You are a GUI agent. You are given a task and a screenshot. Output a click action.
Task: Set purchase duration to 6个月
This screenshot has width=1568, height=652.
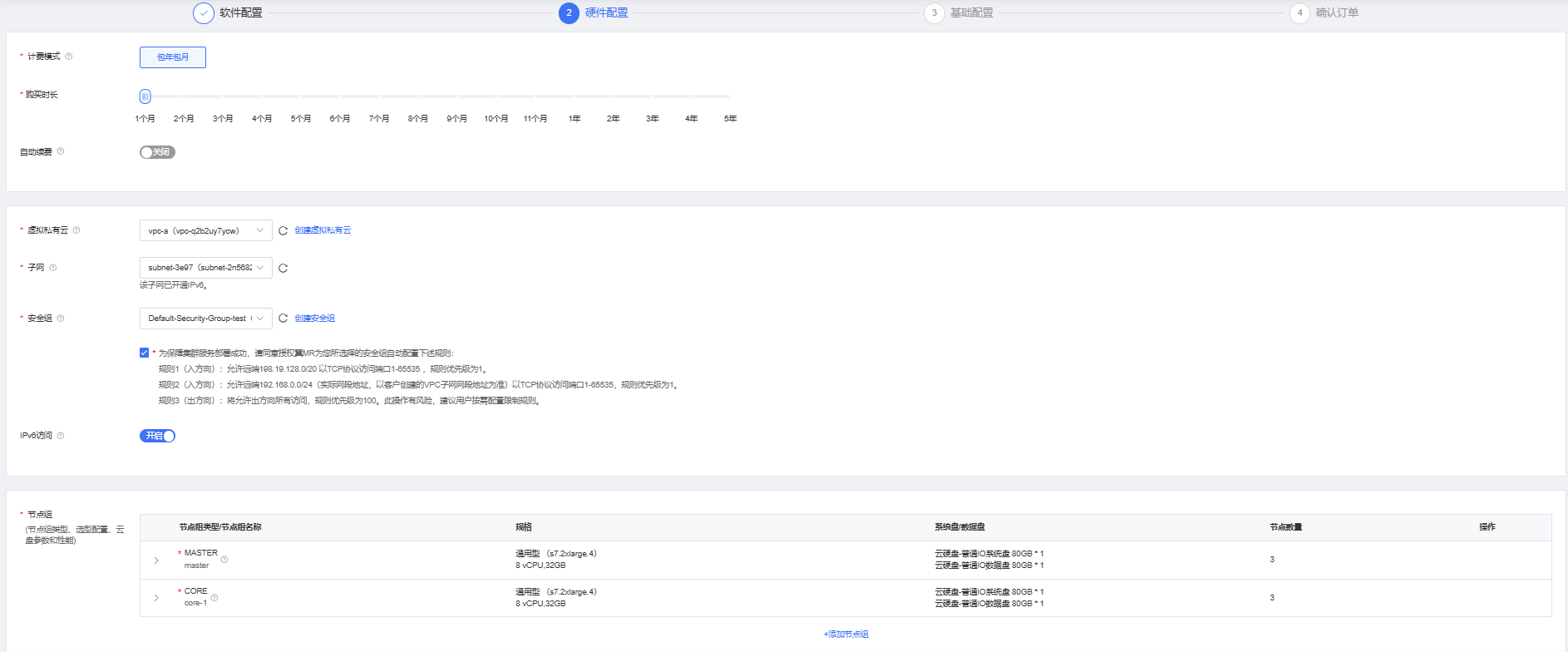tap(340, 119)
